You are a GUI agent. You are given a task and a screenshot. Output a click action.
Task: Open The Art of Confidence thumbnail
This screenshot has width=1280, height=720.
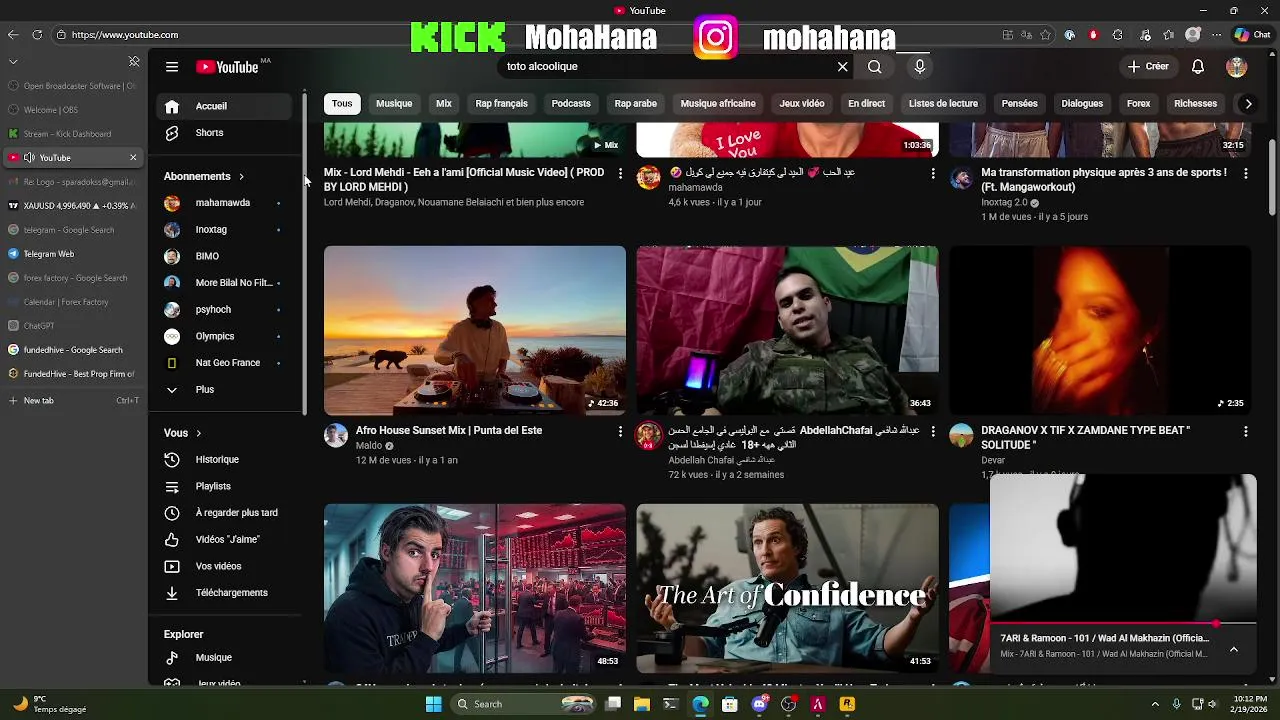[788, 588]
